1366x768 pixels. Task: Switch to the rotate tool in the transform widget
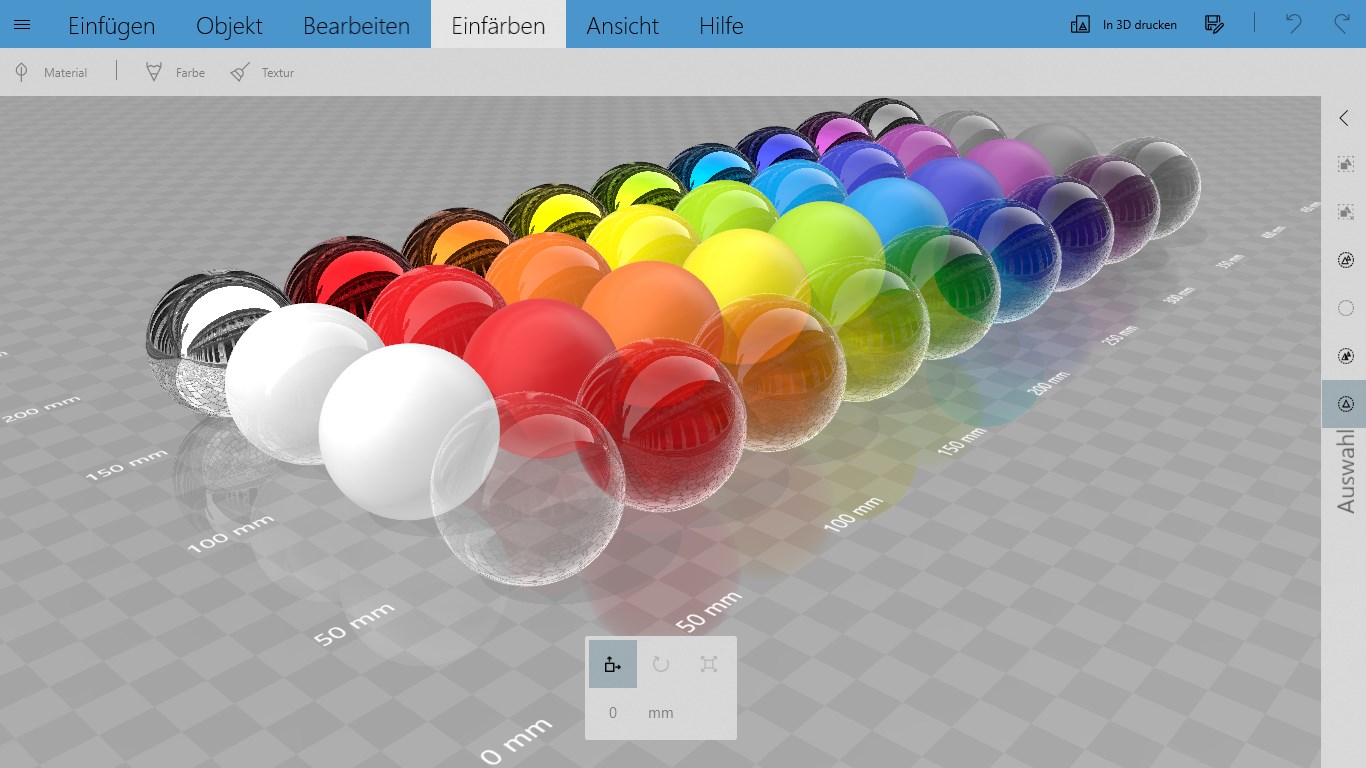point(661,663)
